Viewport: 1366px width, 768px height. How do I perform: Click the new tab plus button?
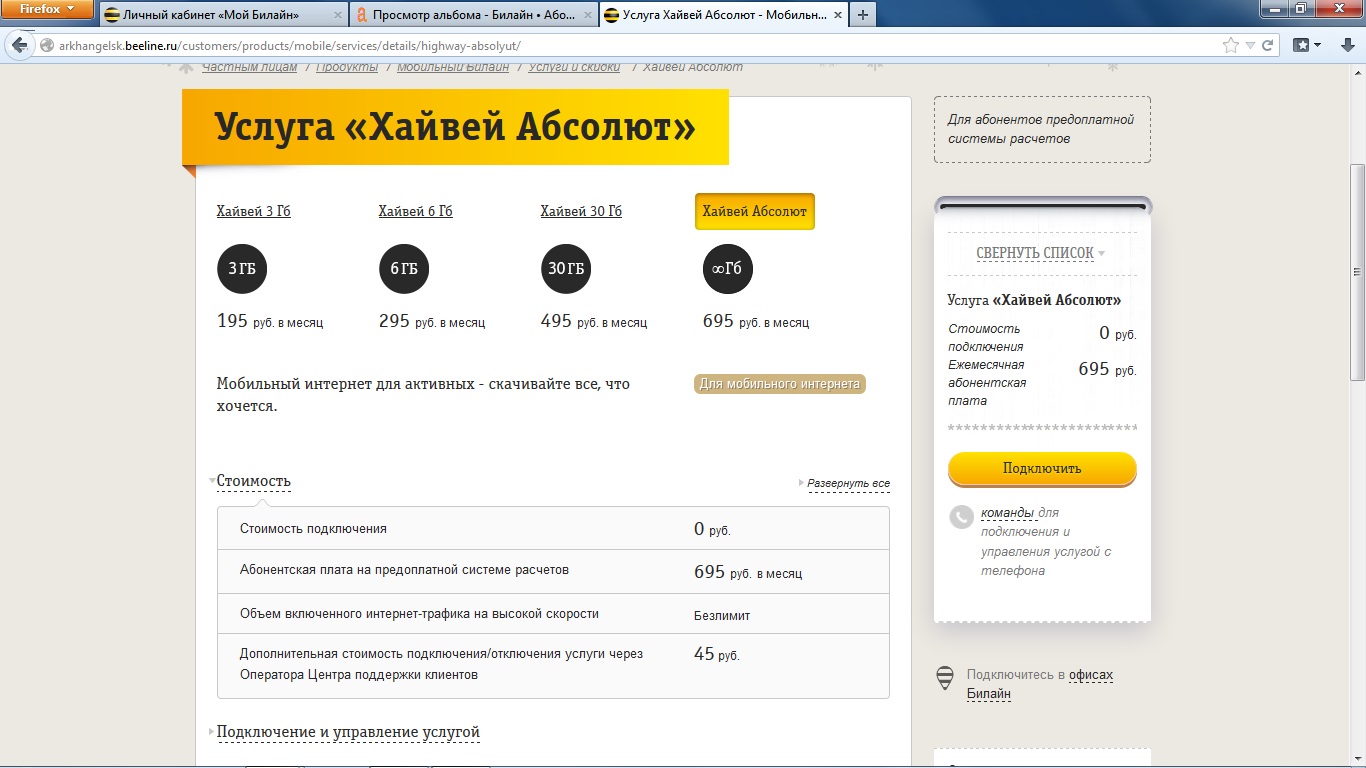(863, 15)
